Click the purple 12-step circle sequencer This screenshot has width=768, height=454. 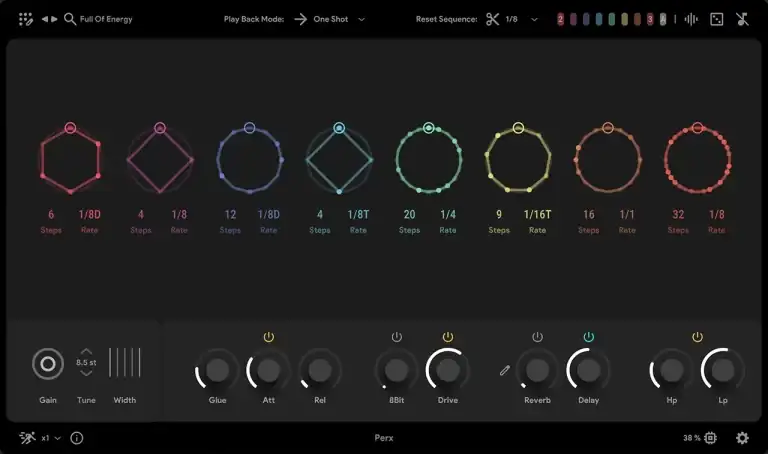coord(249,160)
